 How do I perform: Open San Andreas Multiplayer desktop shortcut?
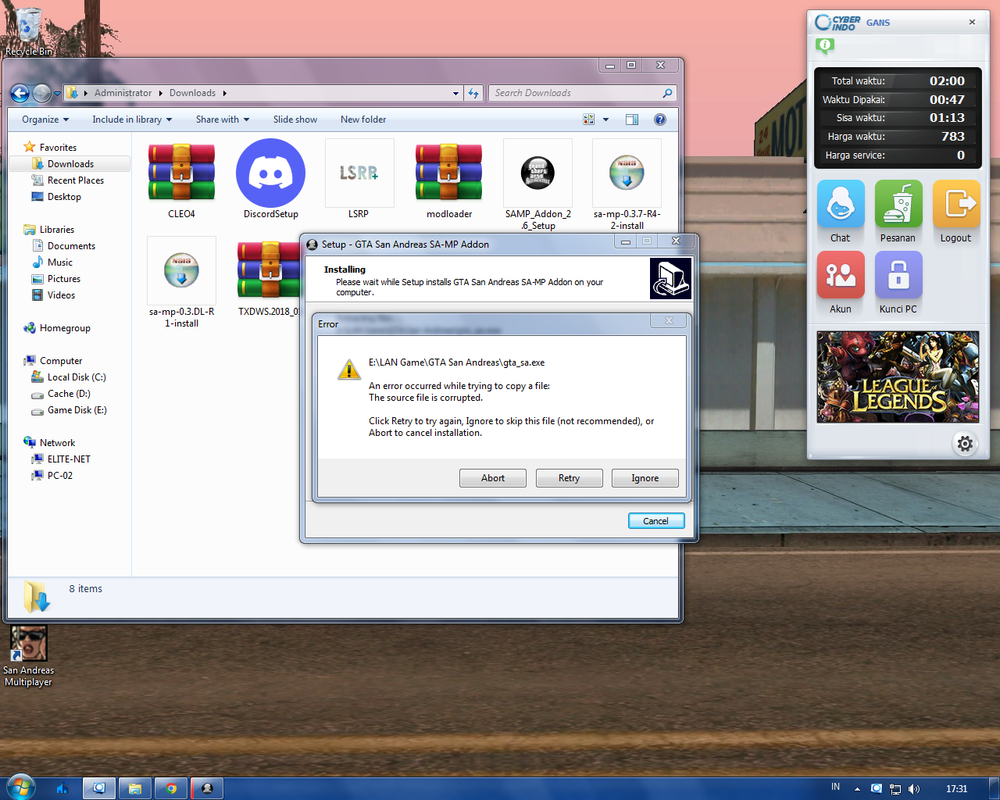(x=28, y=656)
